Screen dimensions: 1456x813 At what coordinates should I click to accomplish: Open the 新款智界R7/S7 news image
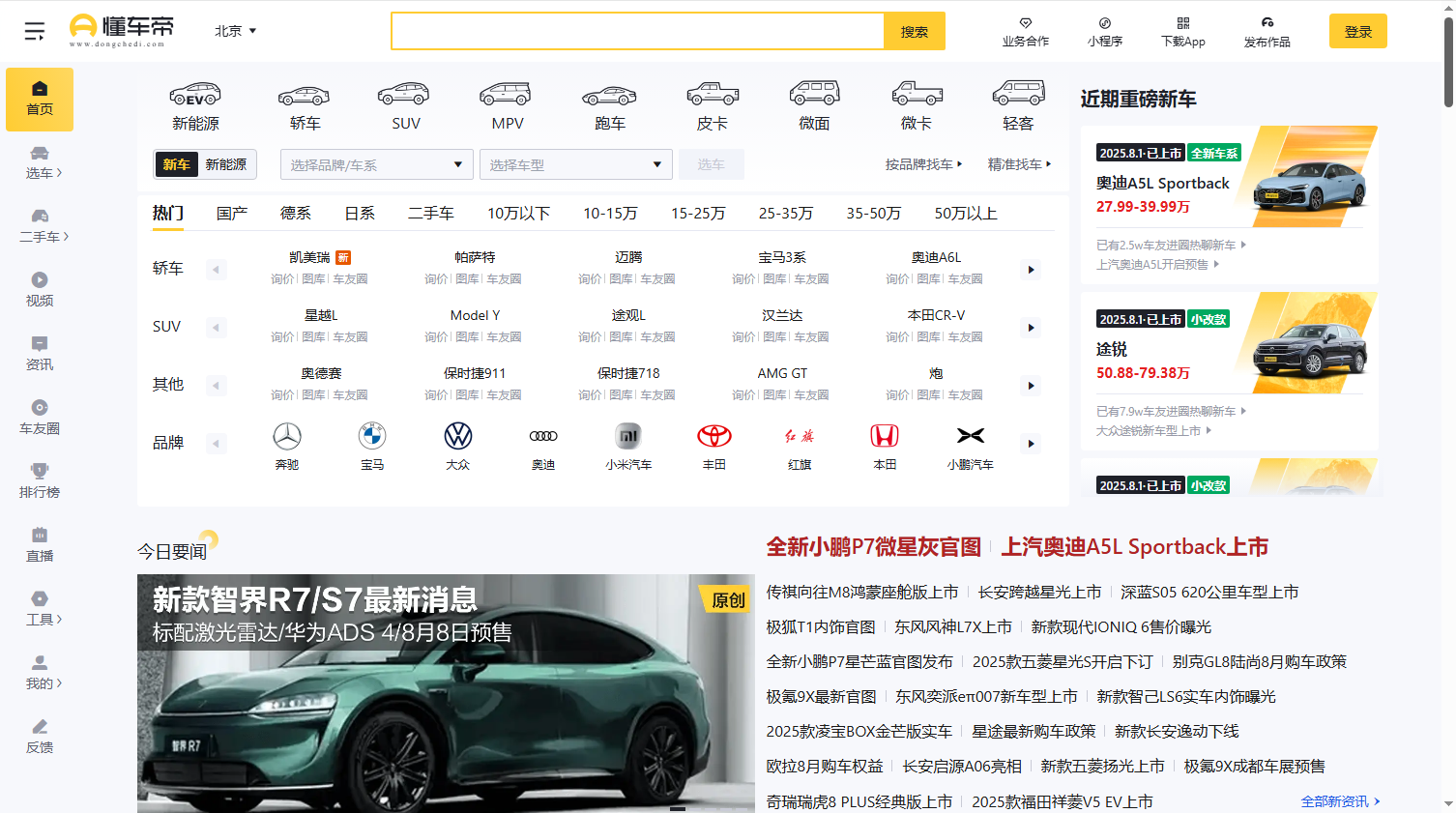(446, 693)
